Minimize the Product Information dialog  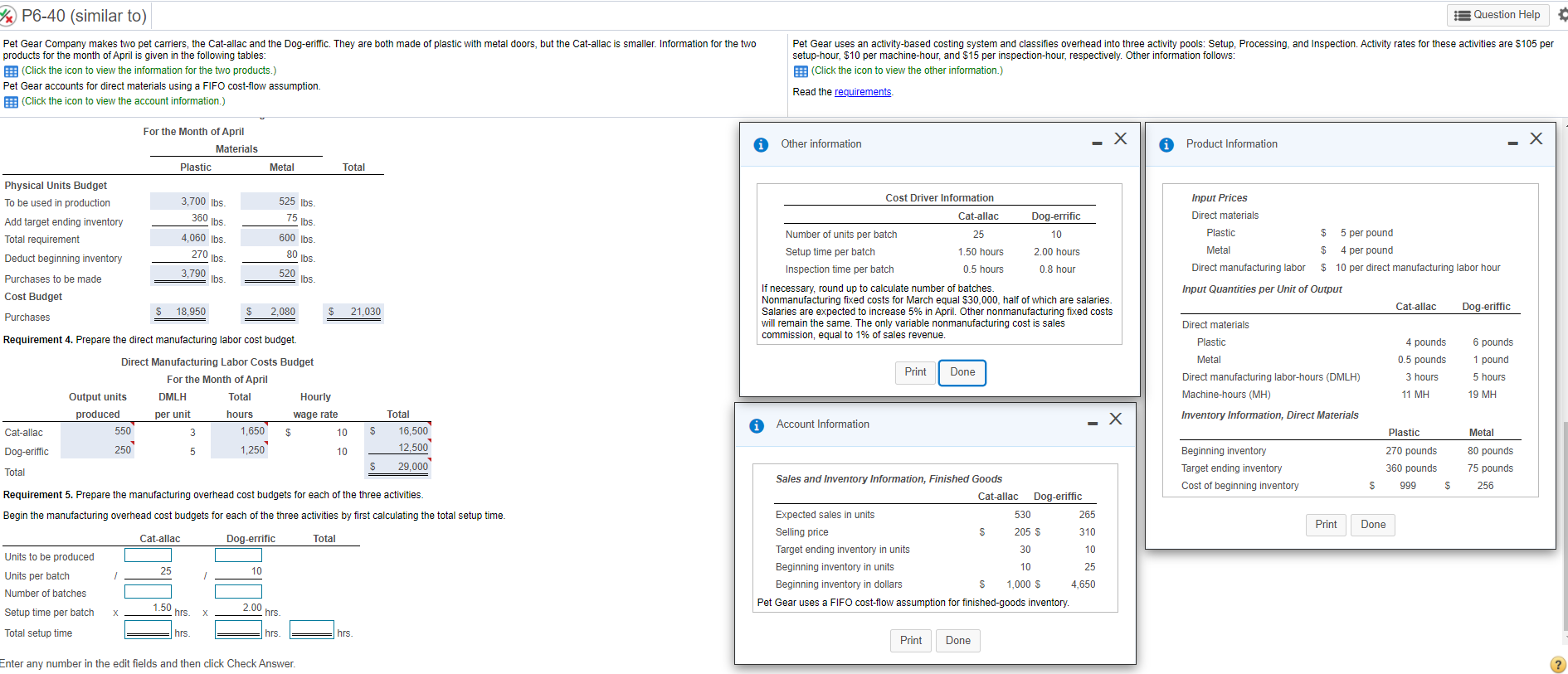point(1513,143)
